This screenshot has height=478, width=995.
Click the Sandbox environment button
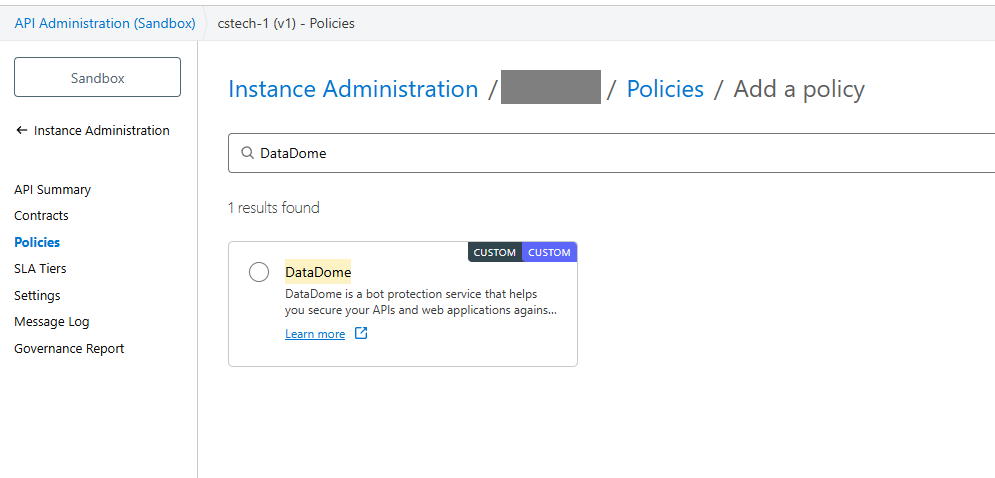(98, 77)
